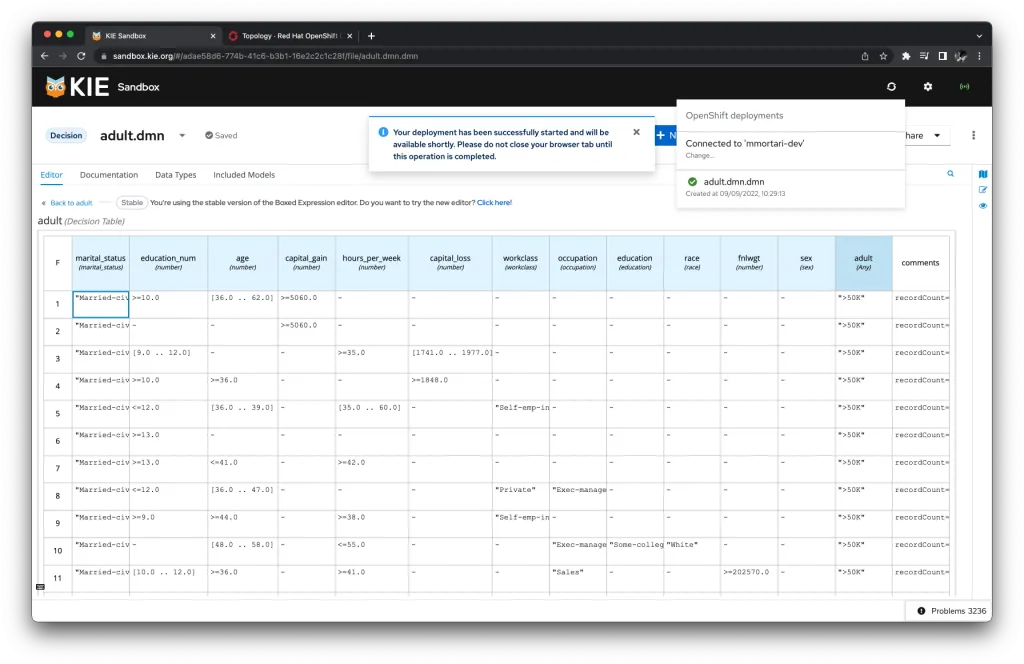Click the 'Click here!' new editor link
Image resolution: width=1024 pixels, height=664 pixels.
[494, 202]
